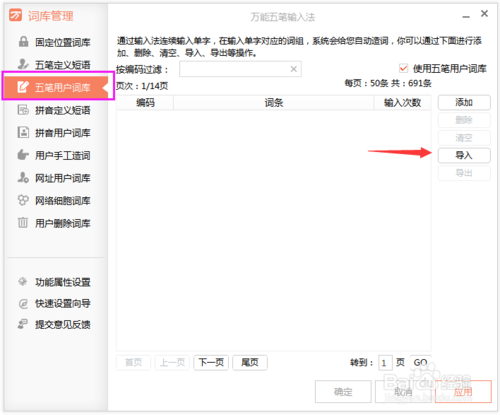Minimize the 万能五笔输入法 window
500x415 pixels.
tap(466, 16)
